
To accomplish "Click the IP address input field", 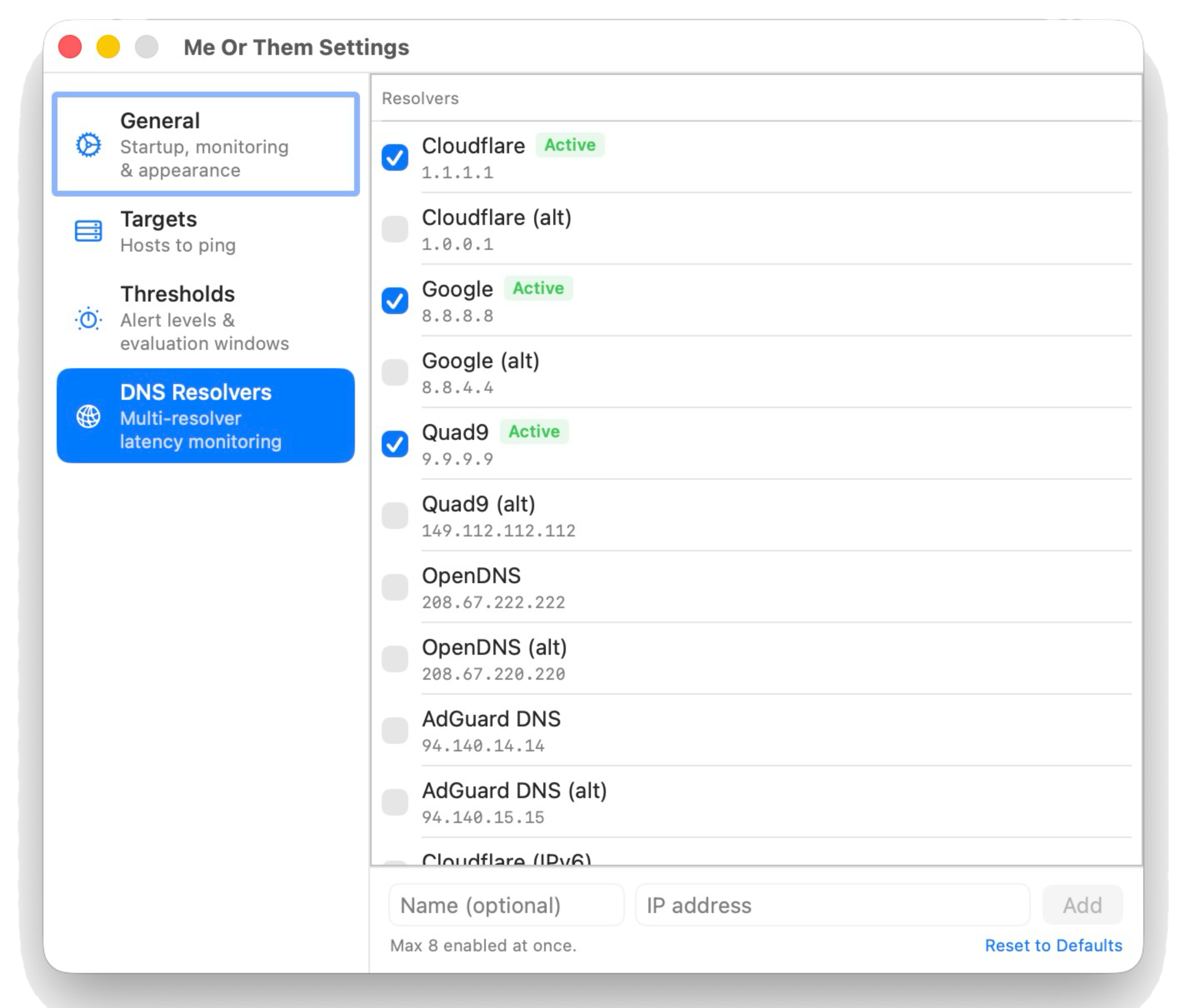I will 833,905.
